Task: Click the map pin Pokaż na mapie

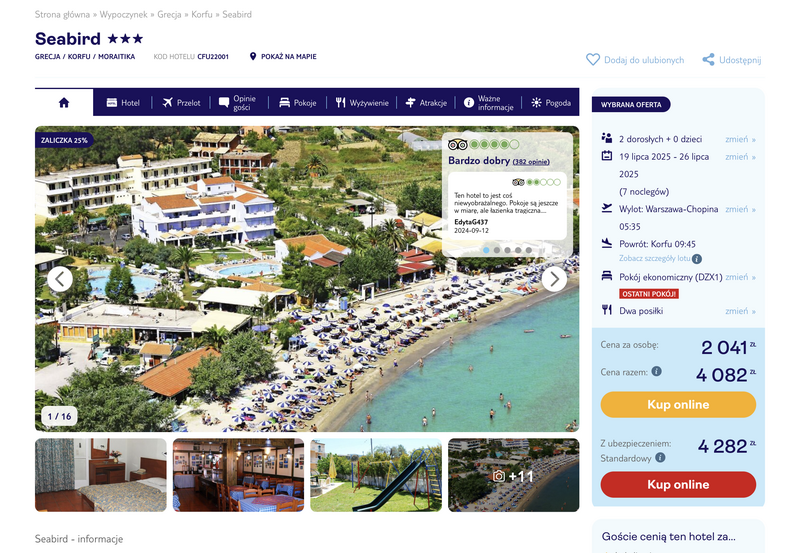Action: [x=253, y=57]
